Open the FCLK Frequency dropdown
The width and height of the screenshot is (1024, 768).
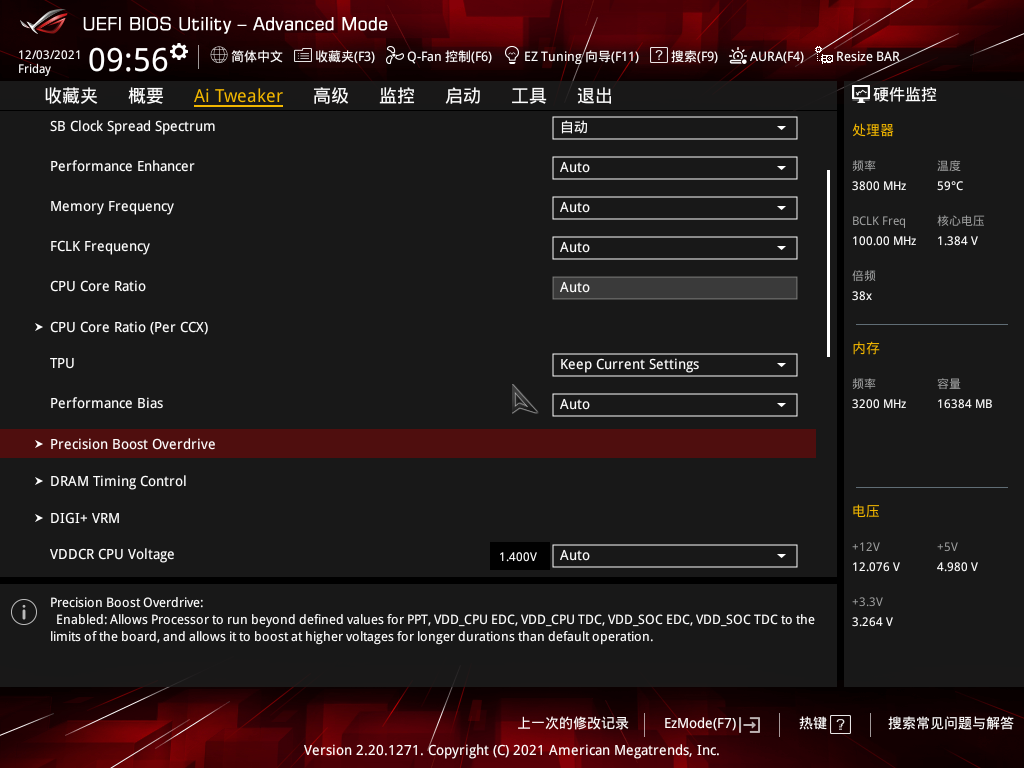pos(674,247)
